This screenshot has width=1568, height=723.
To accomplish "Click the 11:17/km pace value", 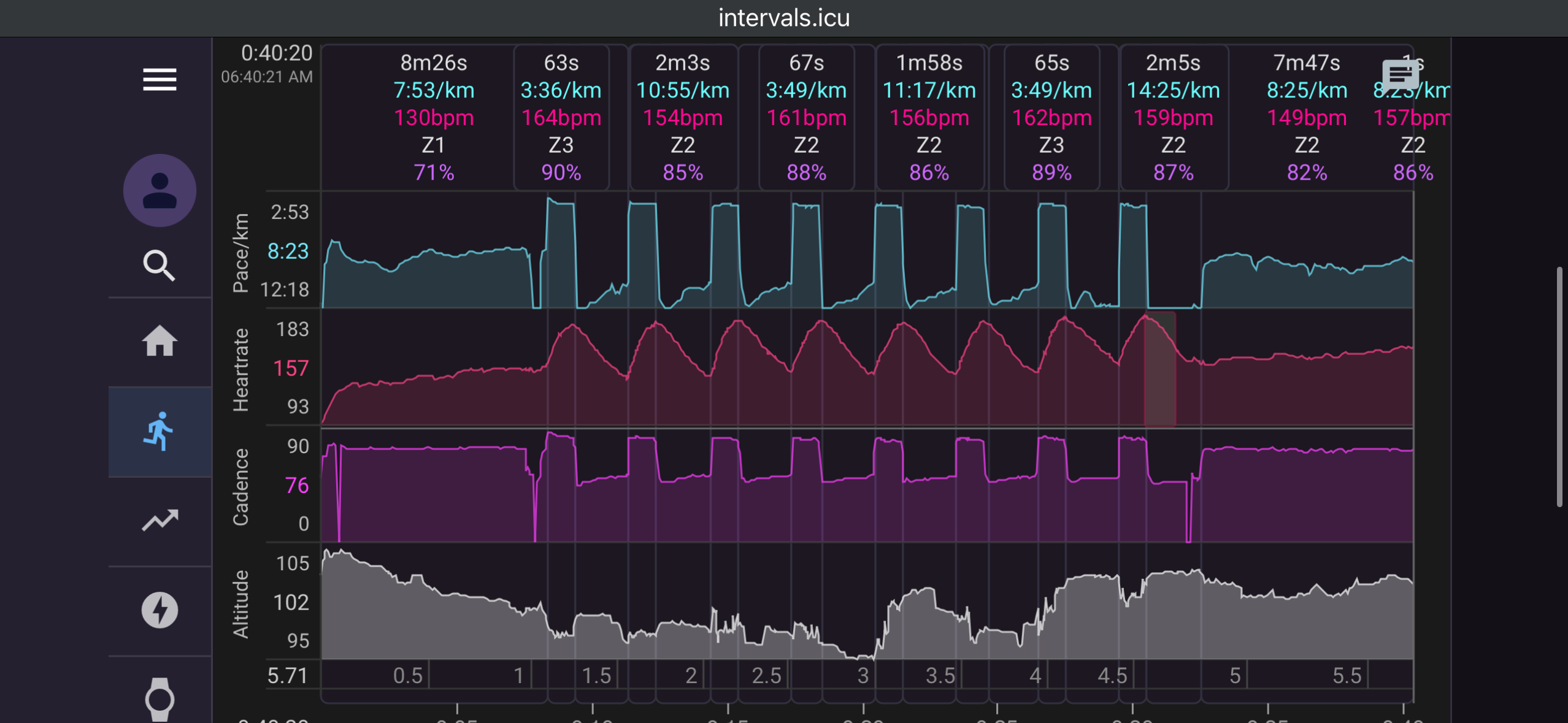I will click(929, 90).
